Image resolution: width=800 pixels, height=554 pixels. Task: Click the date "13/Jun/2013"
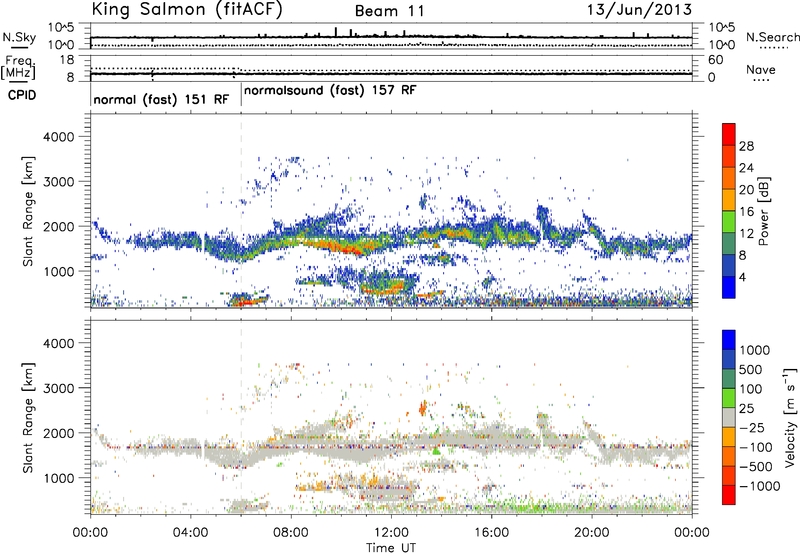[x=640, y=9]
